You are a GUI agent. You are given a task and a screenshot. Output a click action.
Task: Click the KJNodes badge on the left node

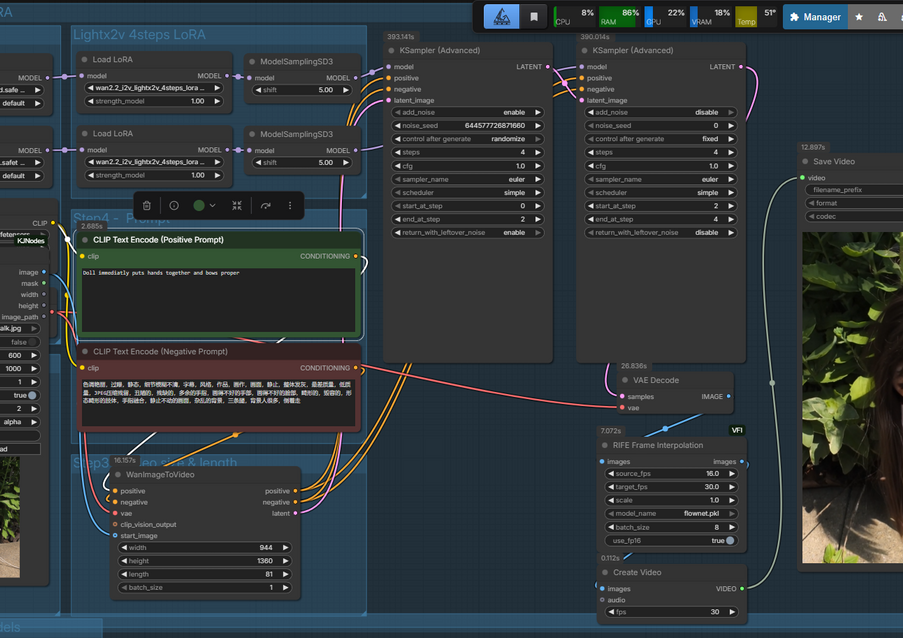(31, 241)
